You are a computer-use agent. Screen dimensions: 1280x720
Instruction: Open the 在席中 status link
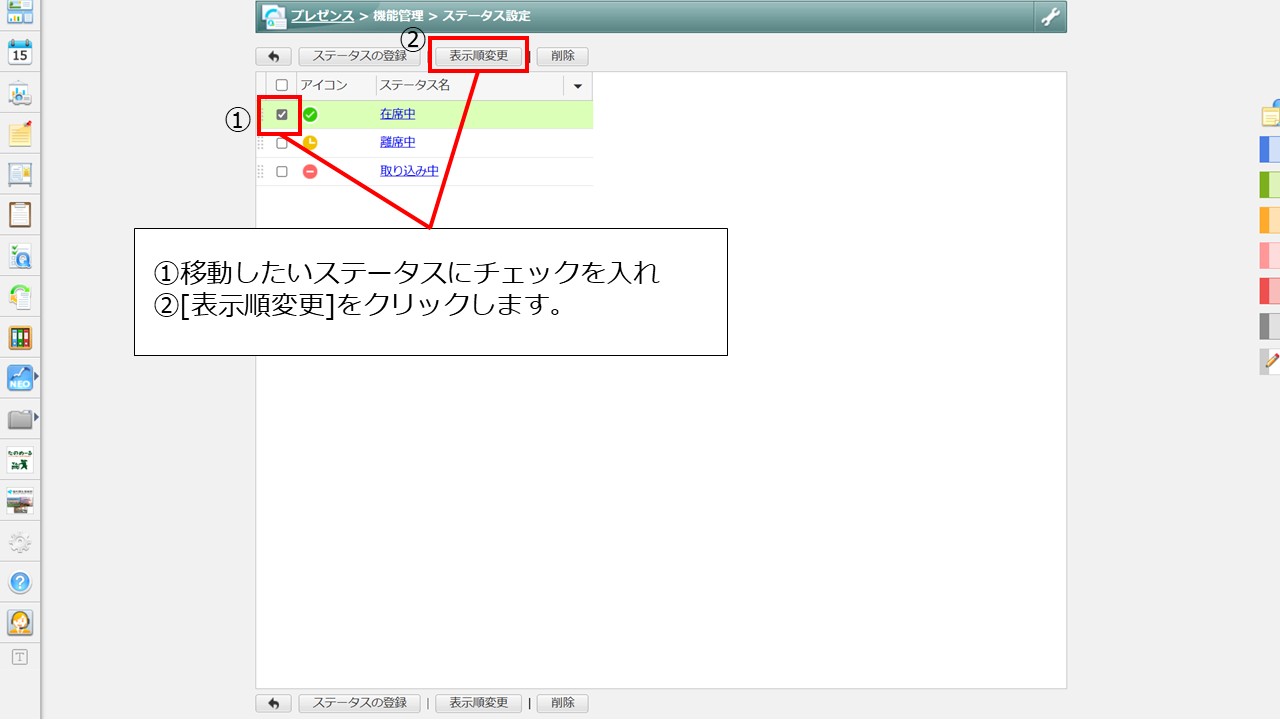397,114
